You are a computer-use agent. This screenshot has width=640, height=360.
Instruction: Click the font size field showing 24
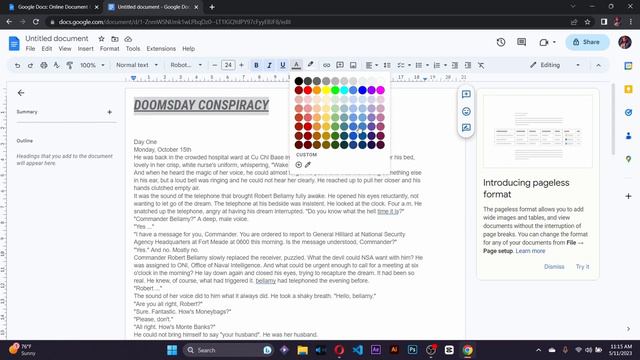coord(228,65)
